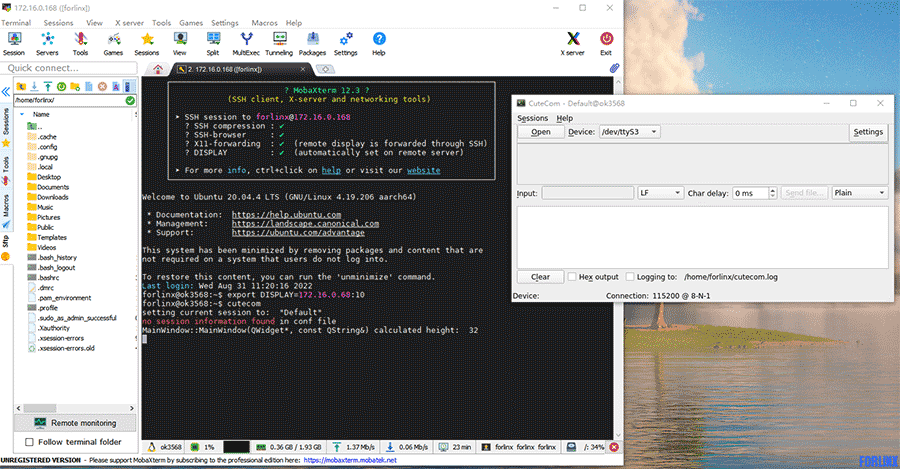
Task: Follow the landscape.canonical.com link
Action: coord(305,224)
